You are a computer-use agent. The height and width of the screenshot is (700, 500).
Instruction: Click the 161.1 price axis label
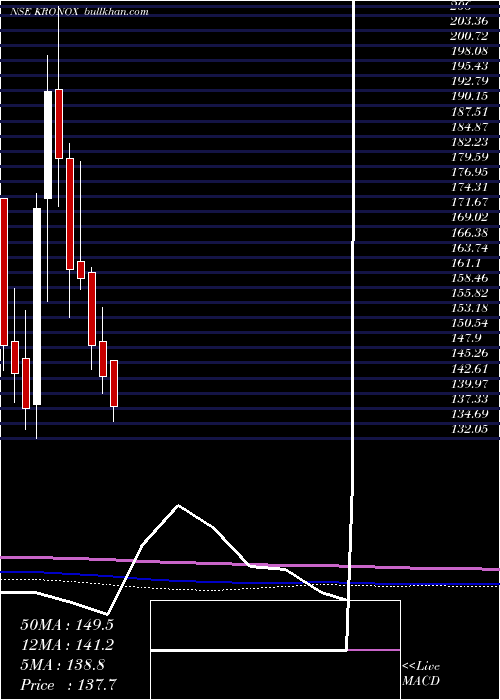coord(468,262)
